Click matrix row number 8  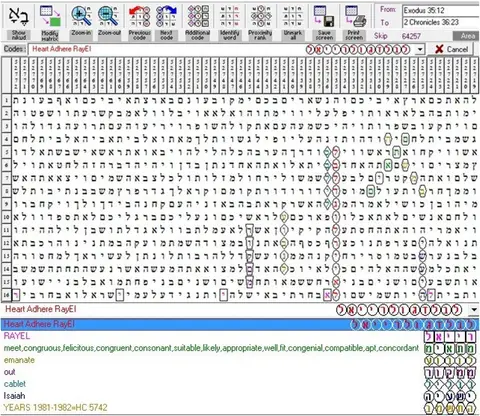(x=6, y=191)
